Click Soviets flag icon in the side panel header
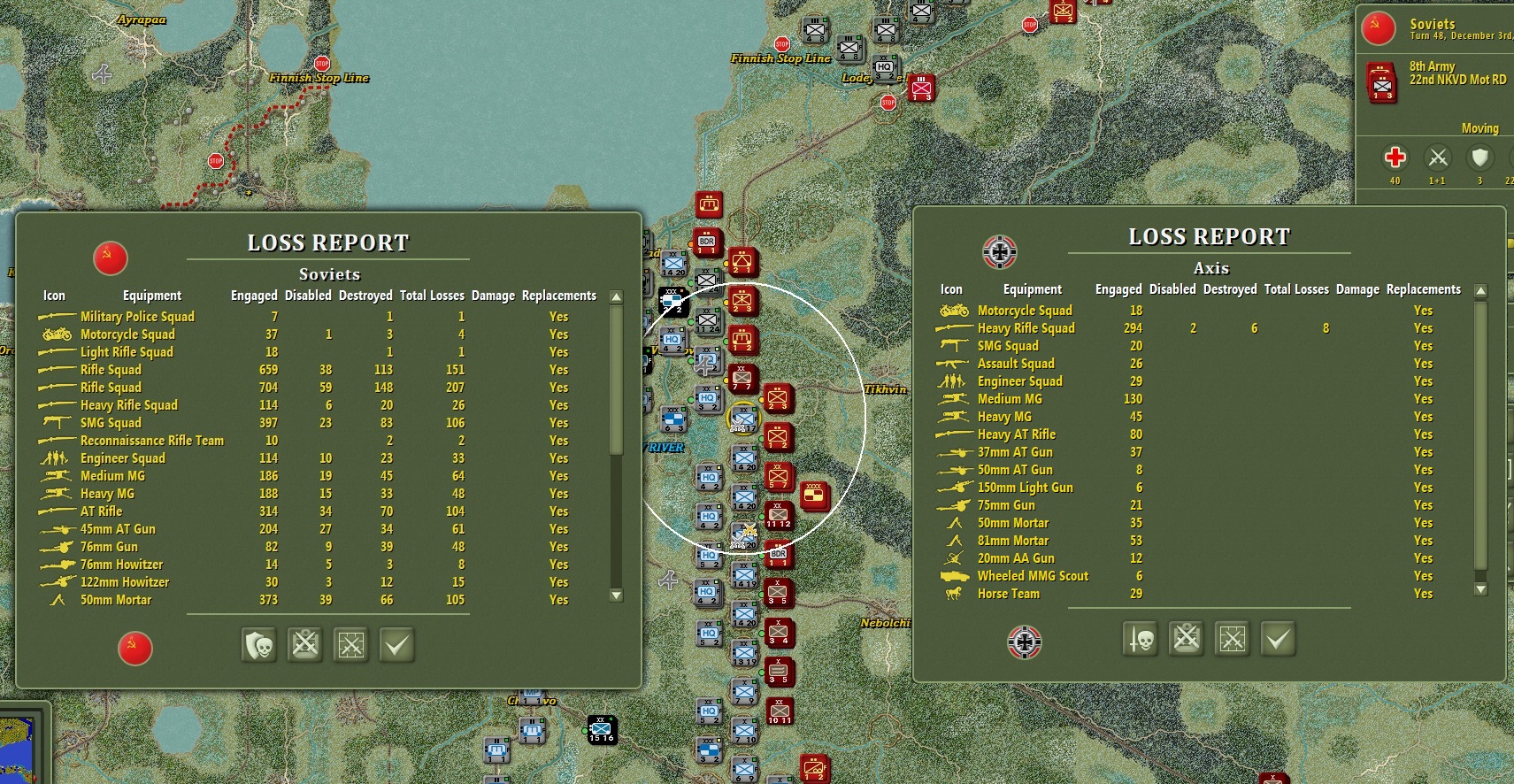Viewport: 1514px width, 784px height. click(1379, 28)
